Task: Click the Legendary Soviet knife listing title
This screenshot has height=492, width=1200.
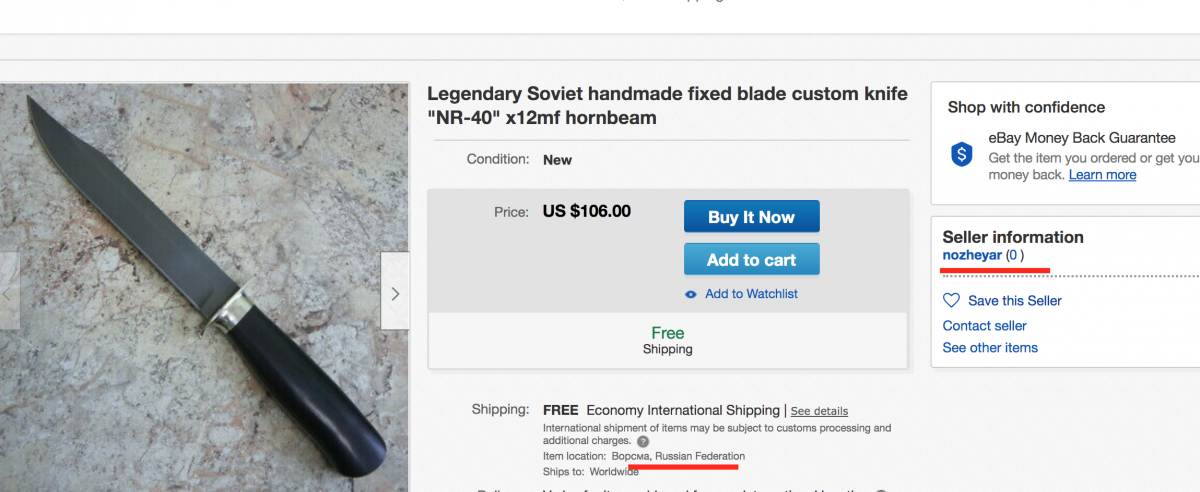Action: [667, 106]
